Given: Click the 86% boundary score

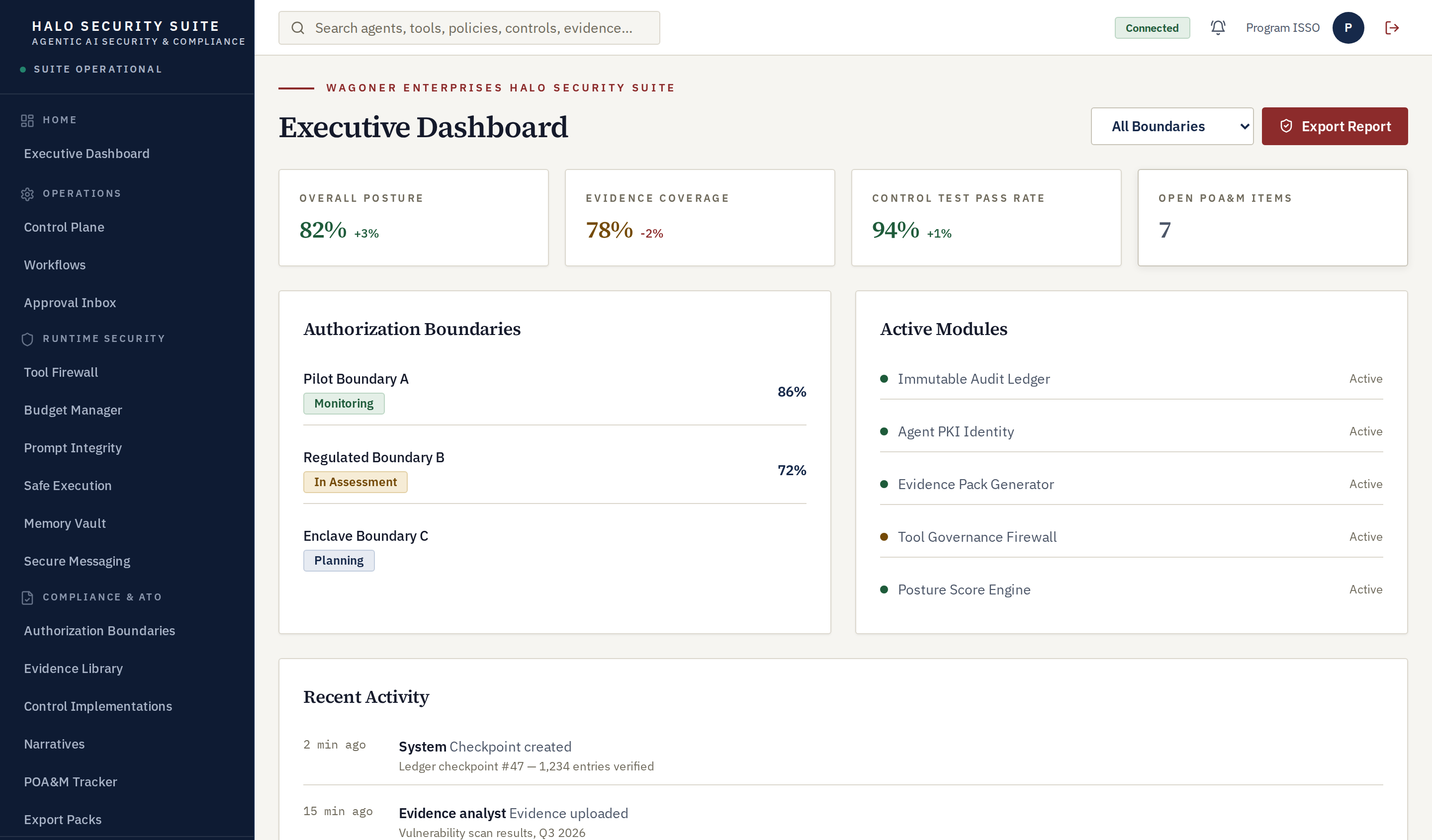Looking at the screenshot, I should [792, 391].
